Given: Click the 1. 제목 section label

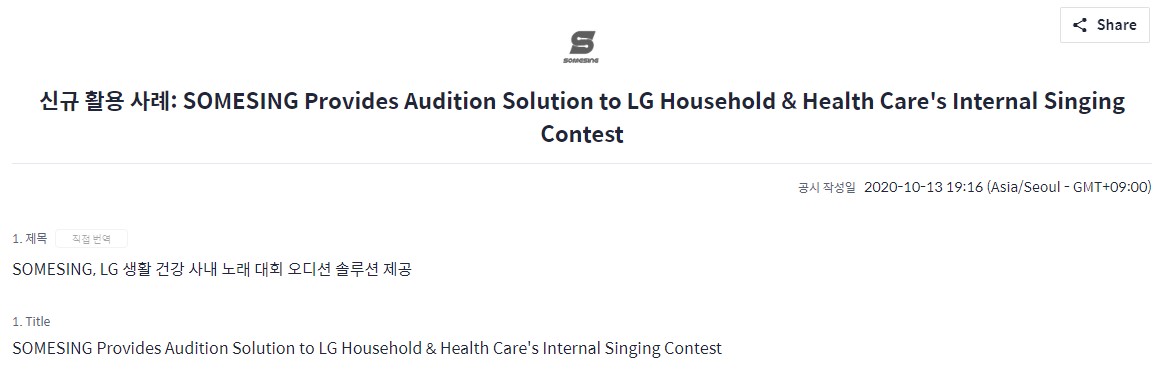Looking at the screenshot, I should point(30,238).
